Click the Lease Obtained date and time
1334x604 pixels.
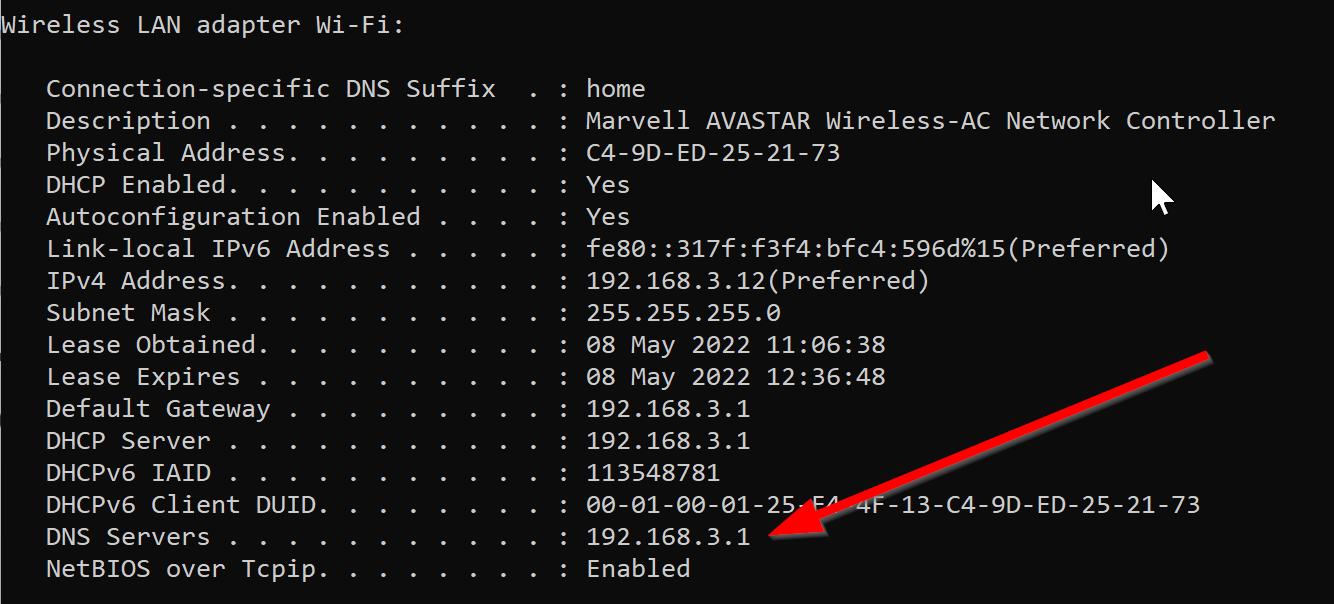click(735, 345)
